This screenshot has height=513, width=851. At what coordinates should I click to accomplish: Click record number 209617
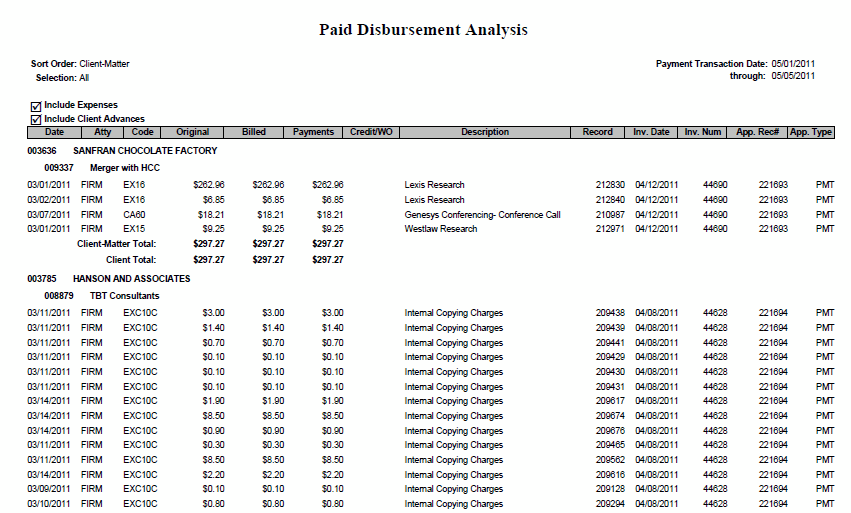coord(610,401)
